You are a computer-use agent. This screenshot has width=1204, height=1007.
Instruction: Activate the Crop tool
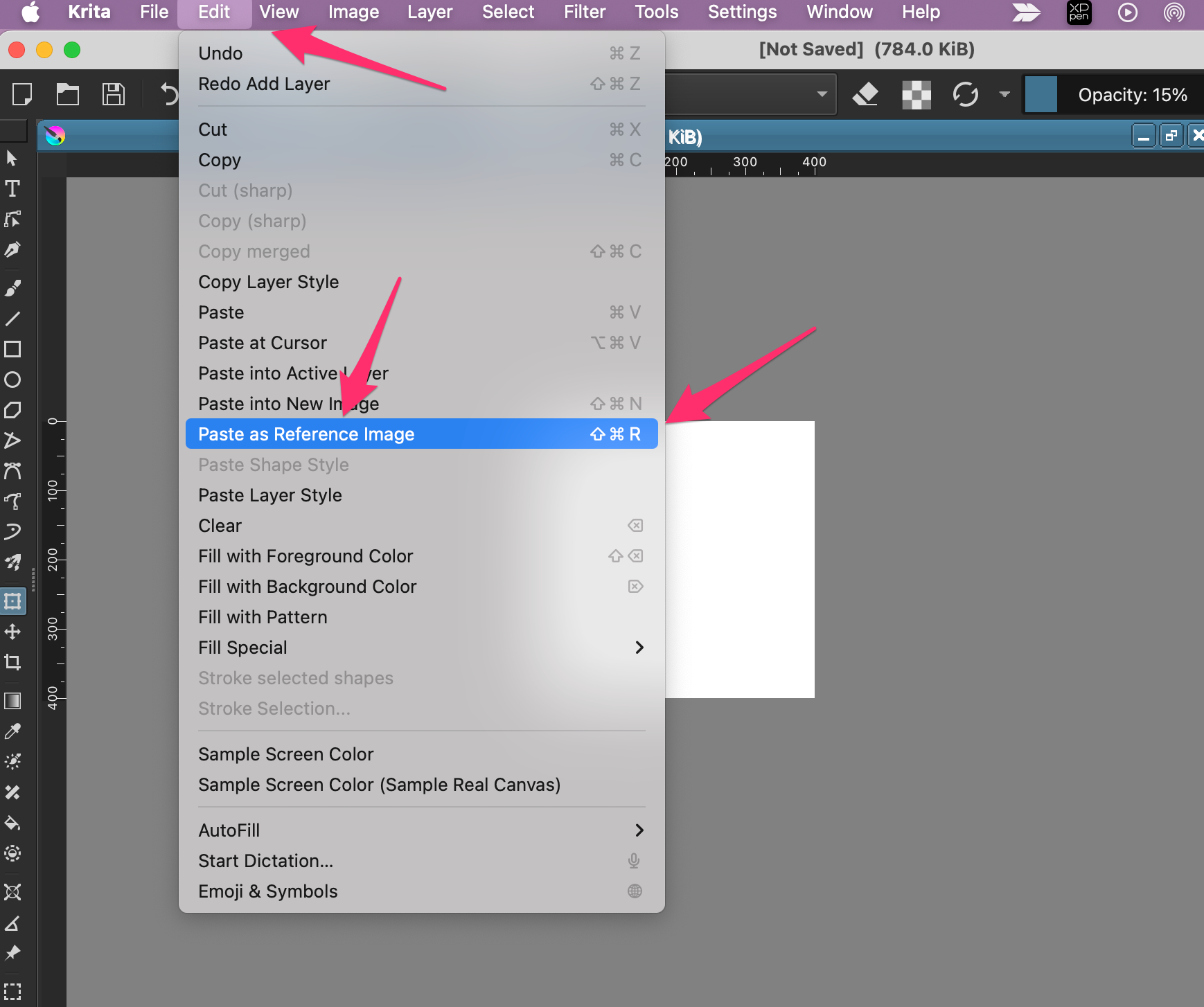click(12, 662)
